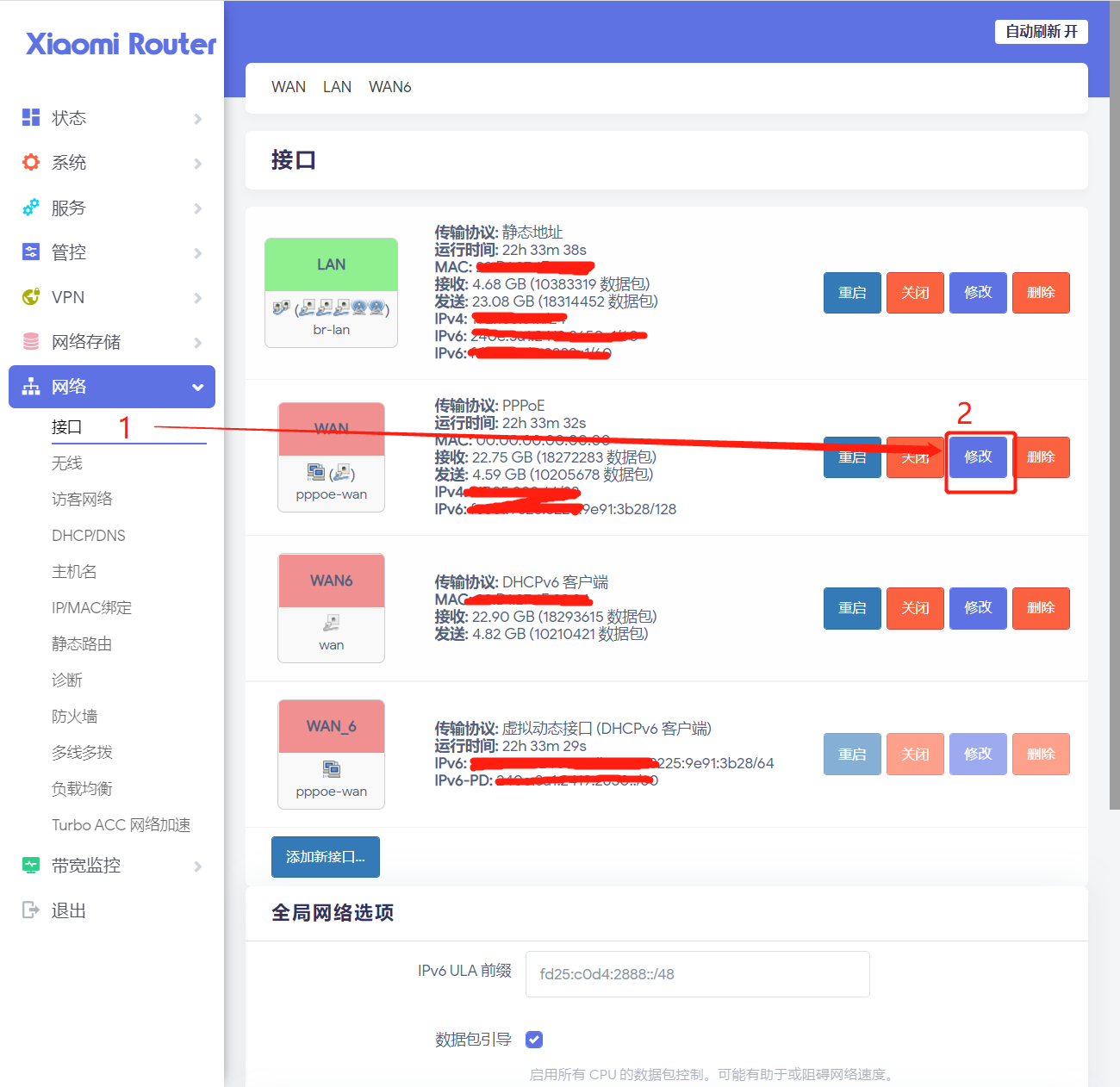Viewport: 1120px width, 1087px height.
Task: Click the 退出 logout icon
Action: tap(31, 910)
